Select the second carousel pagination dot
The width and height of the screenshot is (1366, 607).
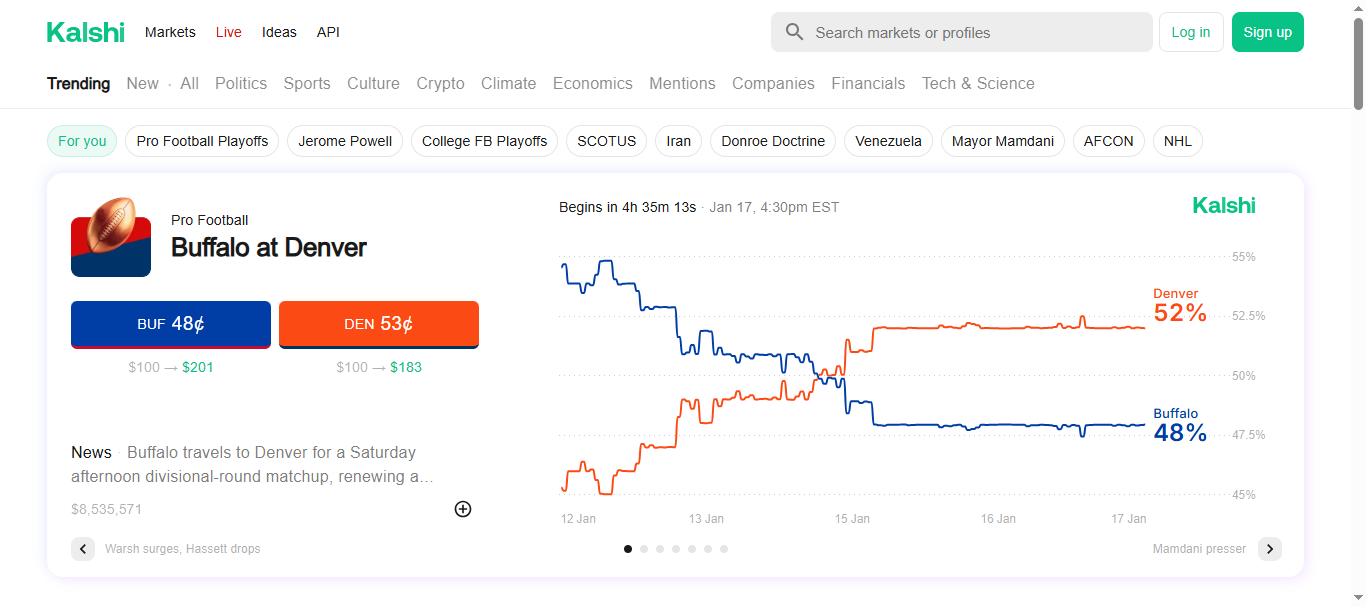click(644, 549)
